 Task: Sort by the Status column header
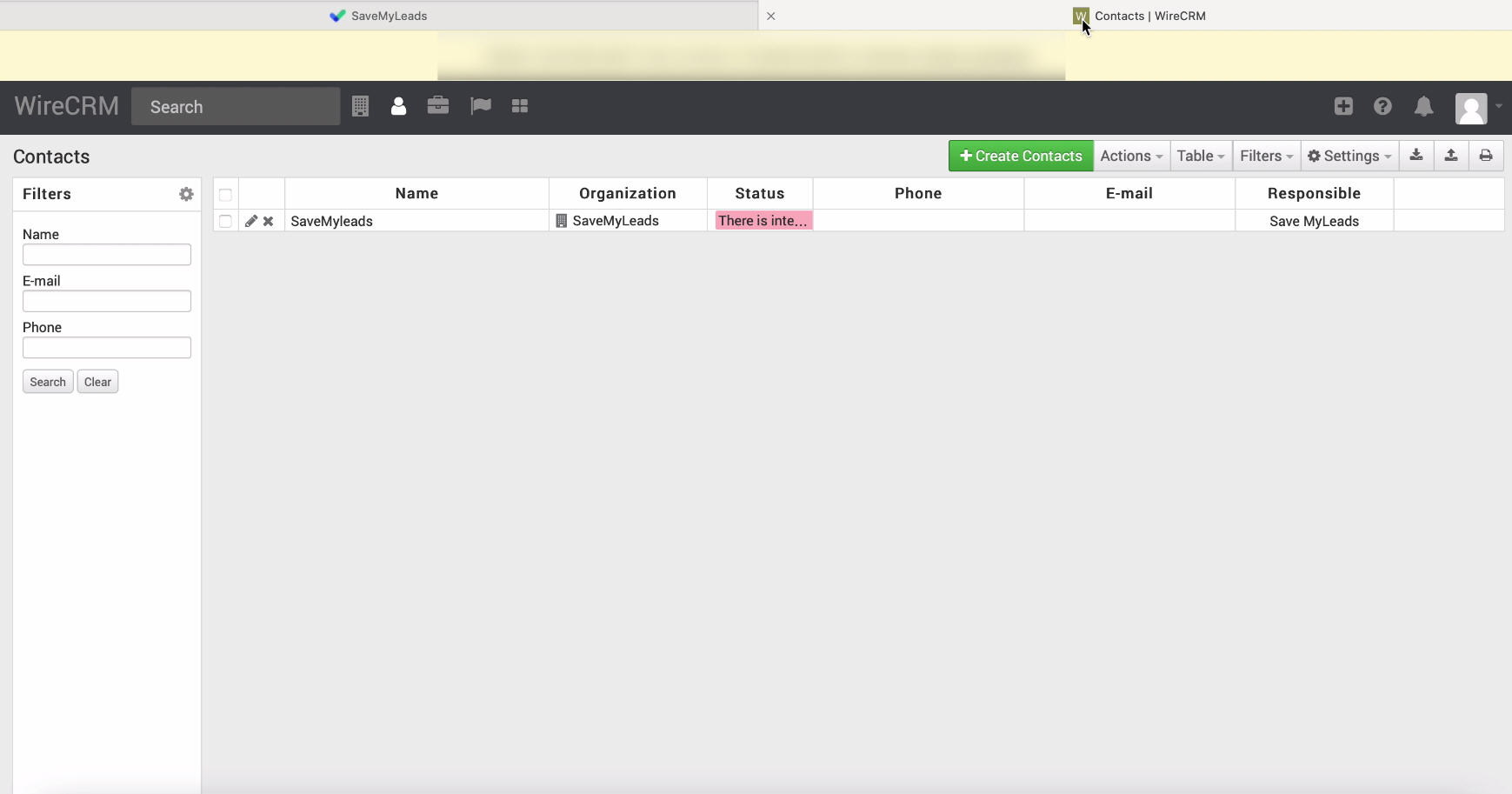pyautogui.click(x=760, y=193)
